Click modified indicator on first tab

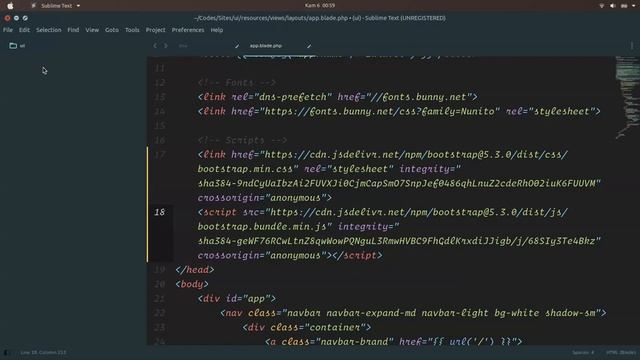237,46
